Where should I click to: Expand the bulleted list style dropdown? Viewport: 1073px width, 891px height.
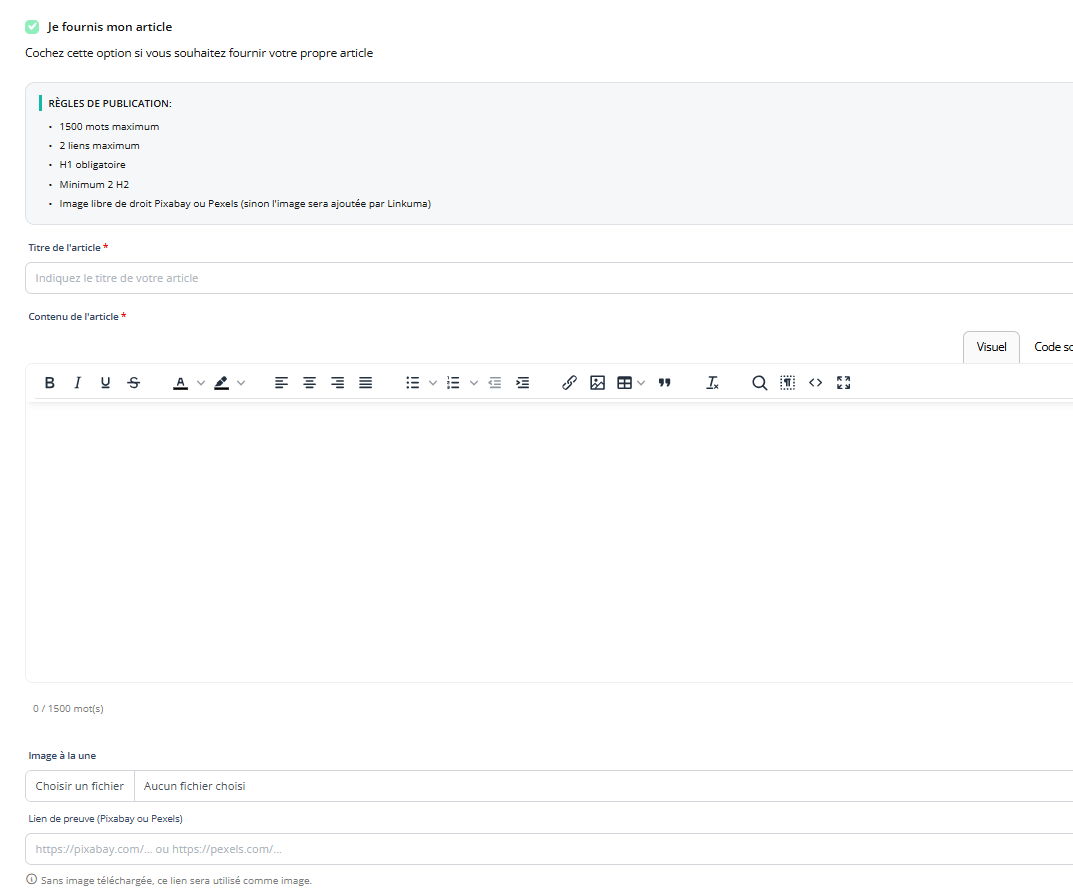[432, 383]
